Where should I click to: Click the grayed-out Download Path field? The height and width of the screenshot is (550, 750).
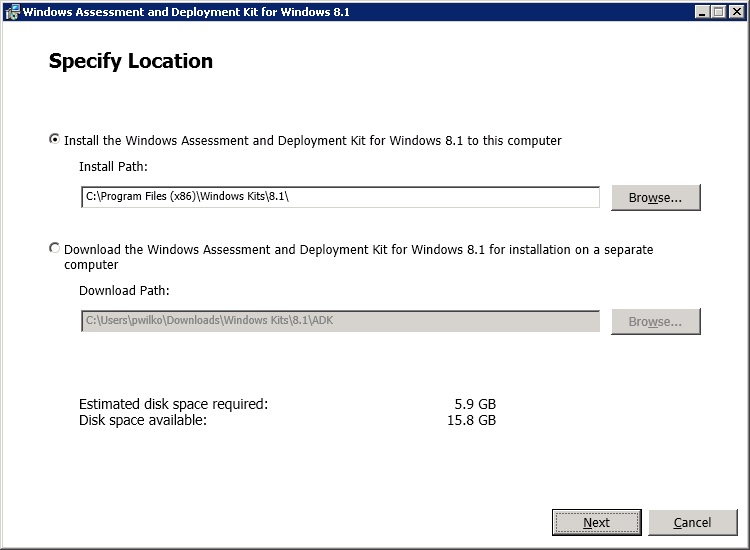[x=340, y=321]
